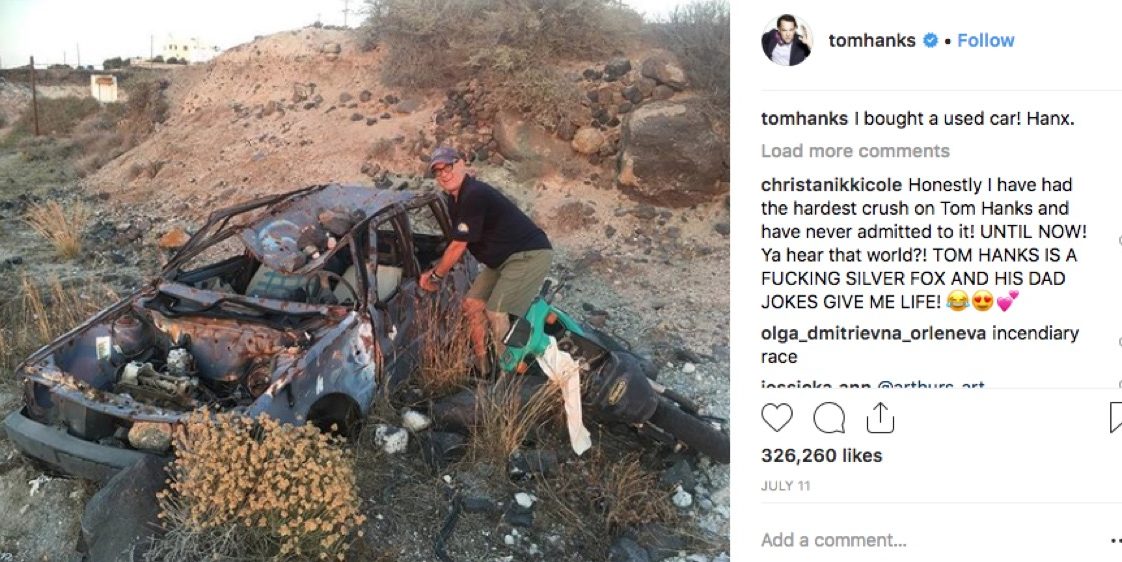Open the tomhanks profile picture avatar
The height and width of the screenshot is (562, 1122).
click(786, 40)
